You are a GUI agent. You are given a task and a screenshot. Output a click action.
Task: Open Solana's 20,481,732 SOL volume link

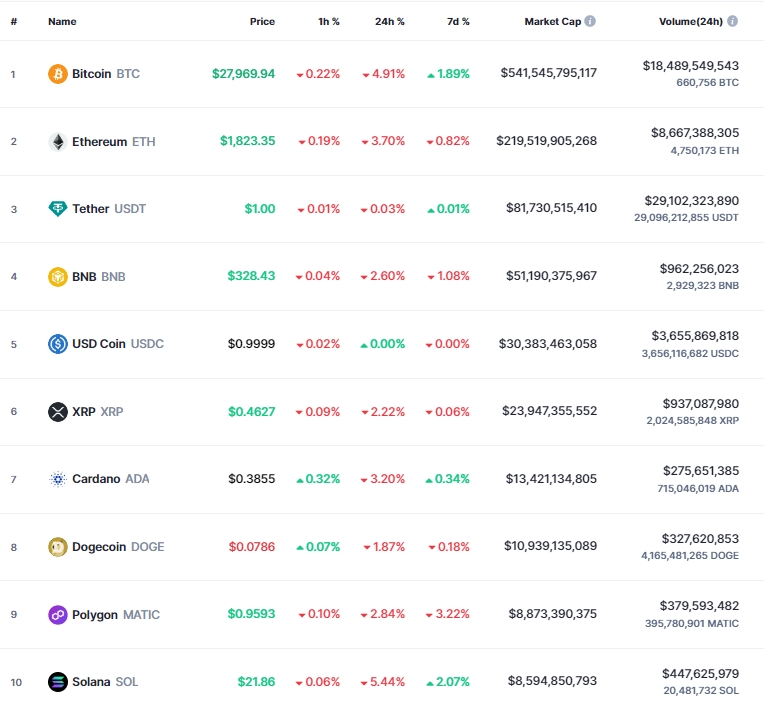point(701,691)
